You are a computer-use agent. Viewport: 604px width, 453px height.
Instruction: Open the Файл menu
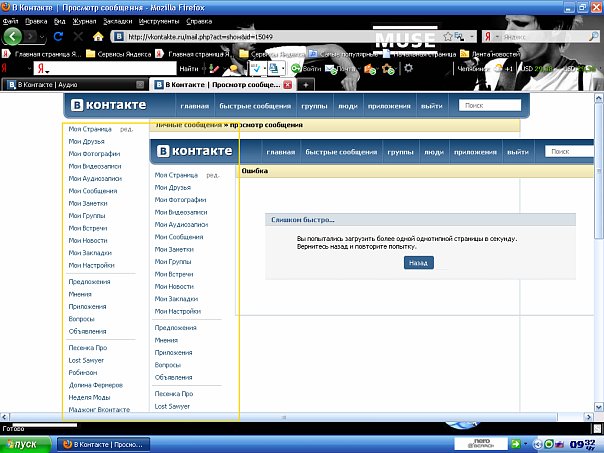pos(10,21)
